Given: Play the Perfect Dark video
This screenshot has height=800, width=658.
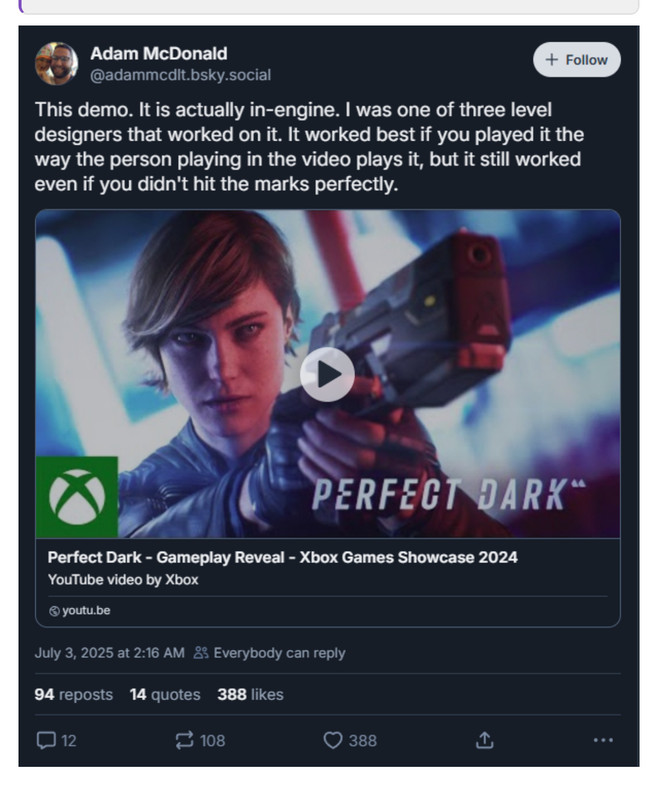Looking at the screenshot, I should click(x=327, y=374).
